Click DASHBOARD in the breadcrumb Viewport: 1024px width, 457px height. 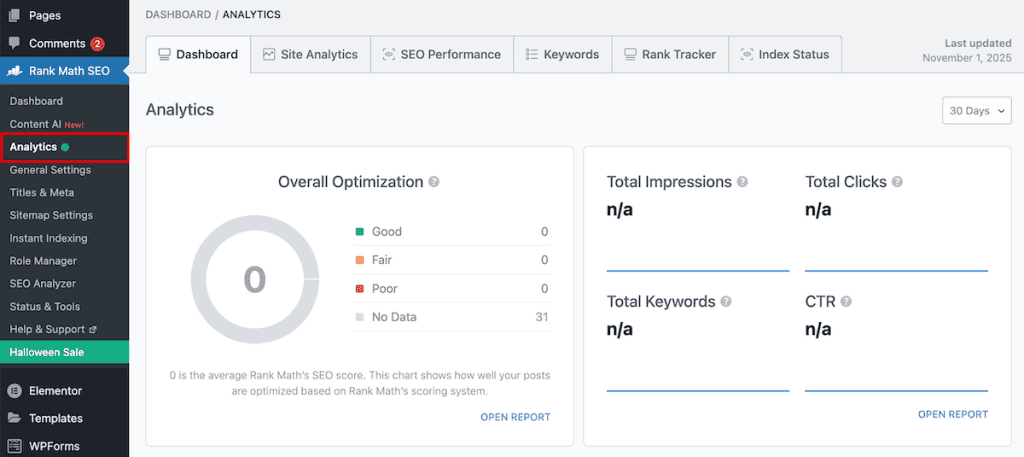tap(176, 14)
